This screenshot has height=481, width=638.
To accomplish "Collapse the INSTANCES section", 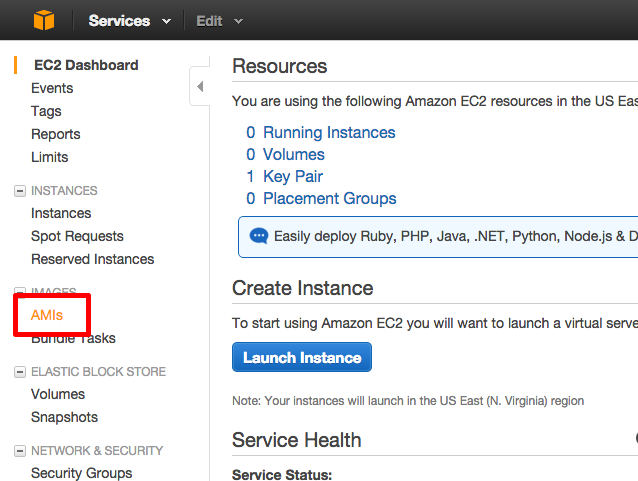I will (x=20, y=190).
